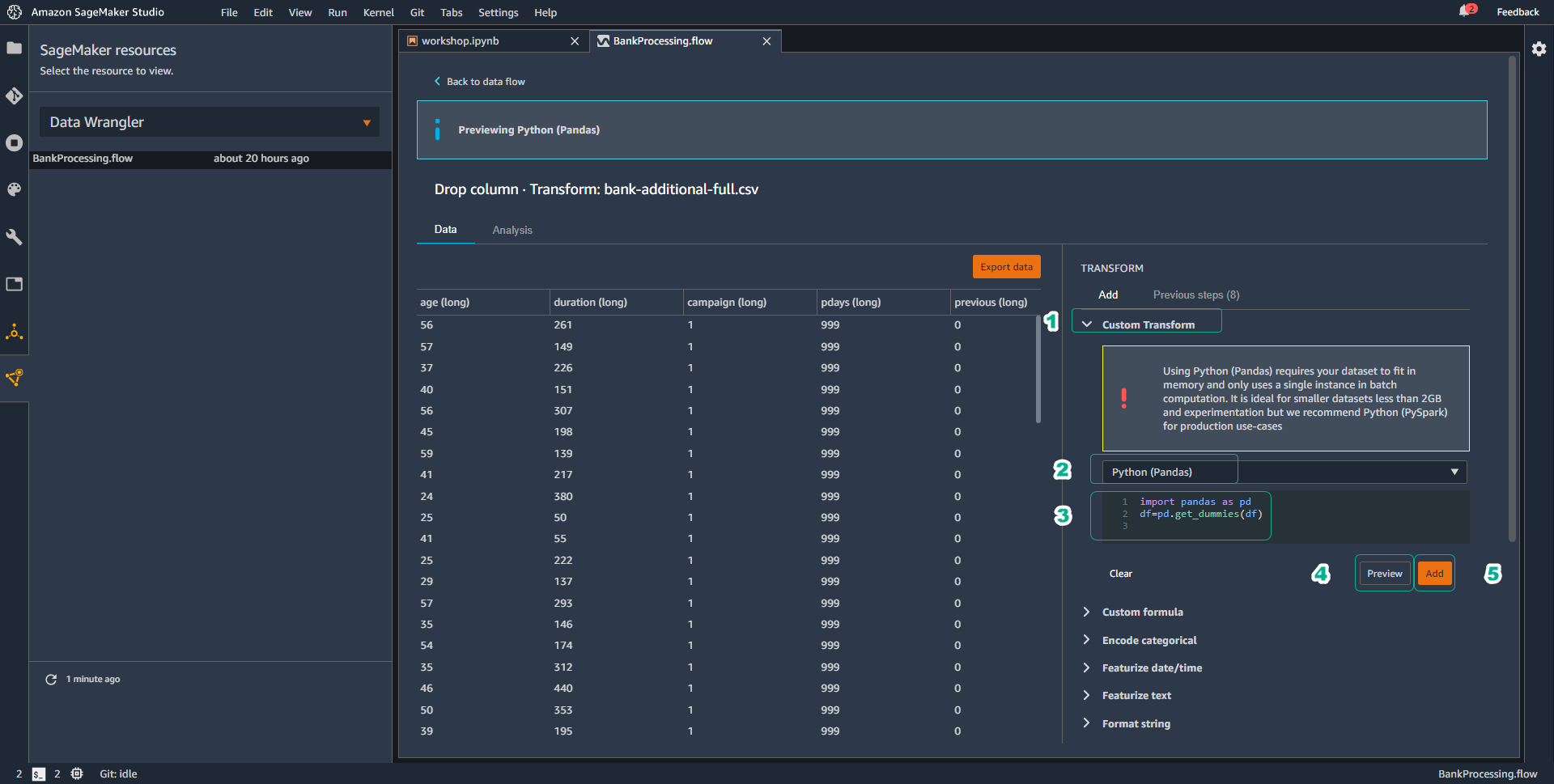
Task: Open the SageMaker JumpStart sidebar icon
Action: tap(14, 331)
